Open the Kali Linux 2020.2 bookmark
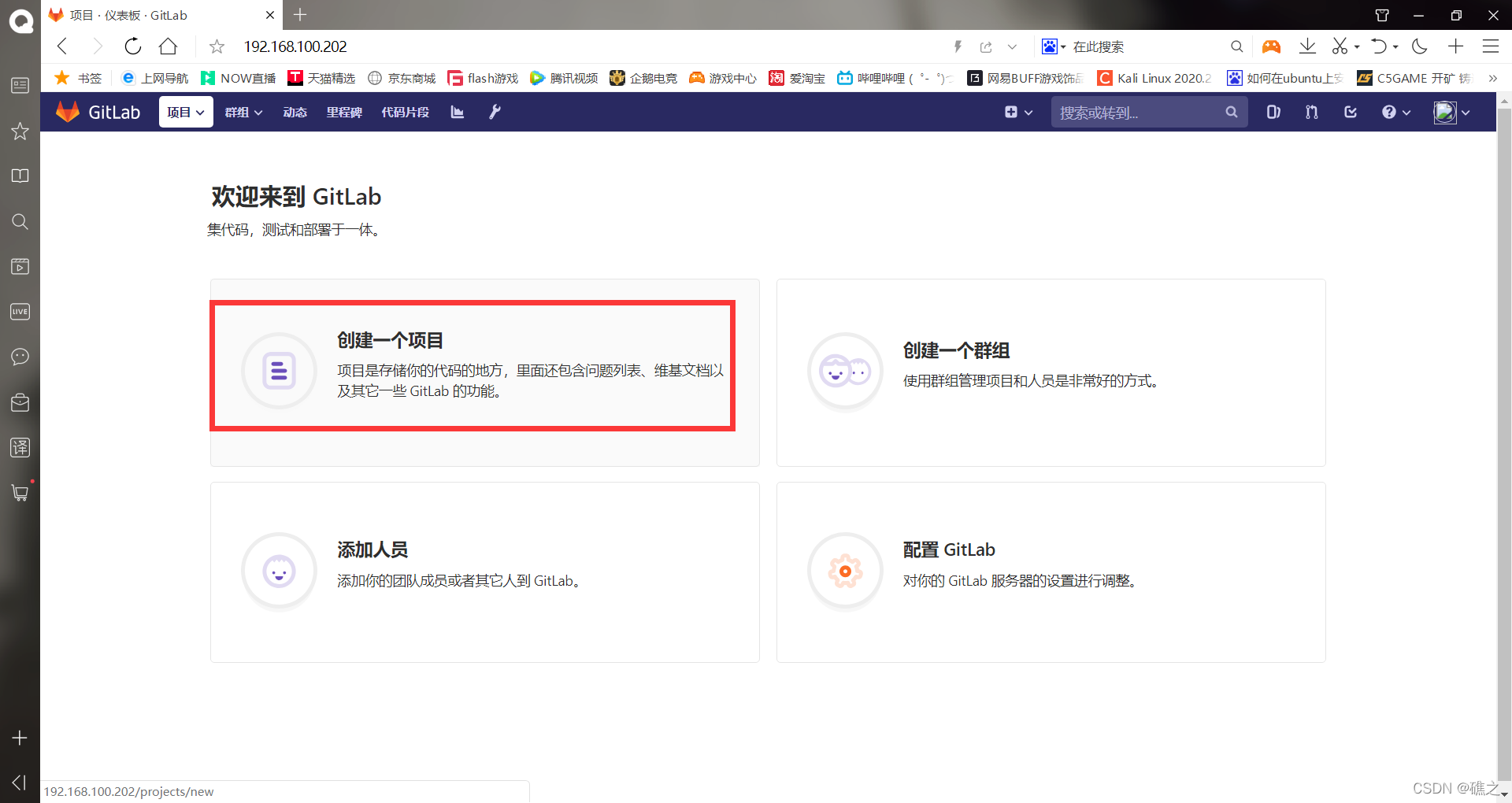Viewport: 1512px width, 803px height. (x=1154, y=78)
